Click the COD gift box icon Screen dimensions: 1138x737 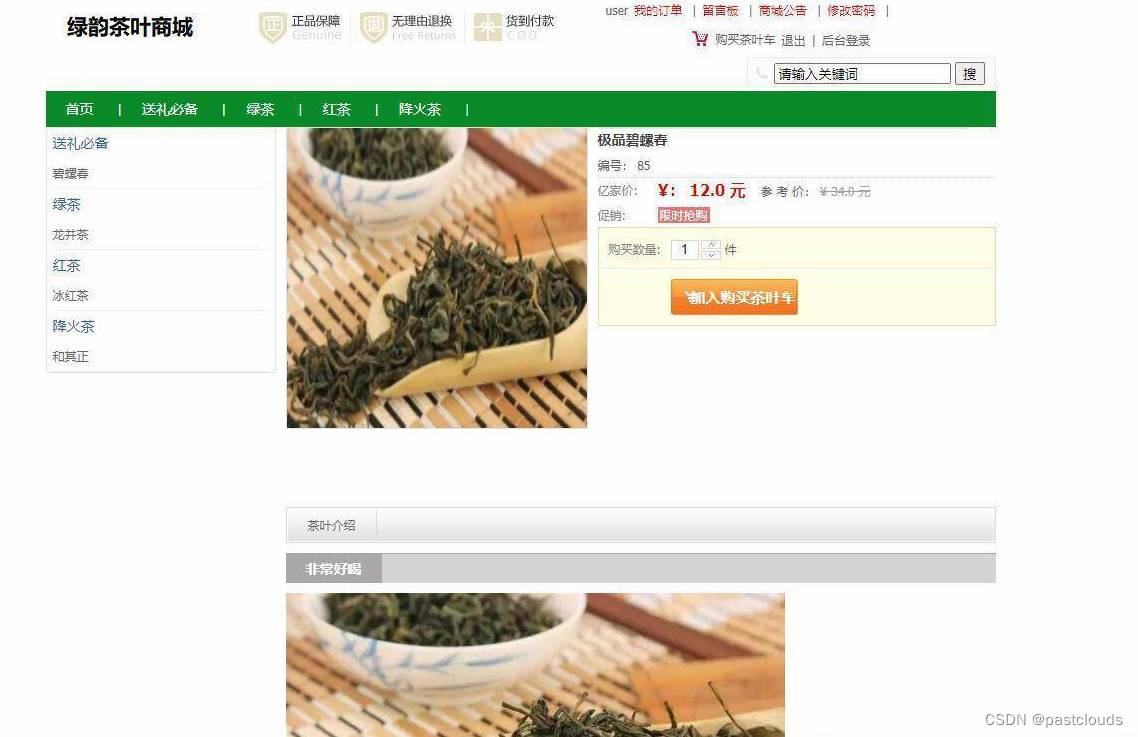[488, 28]
